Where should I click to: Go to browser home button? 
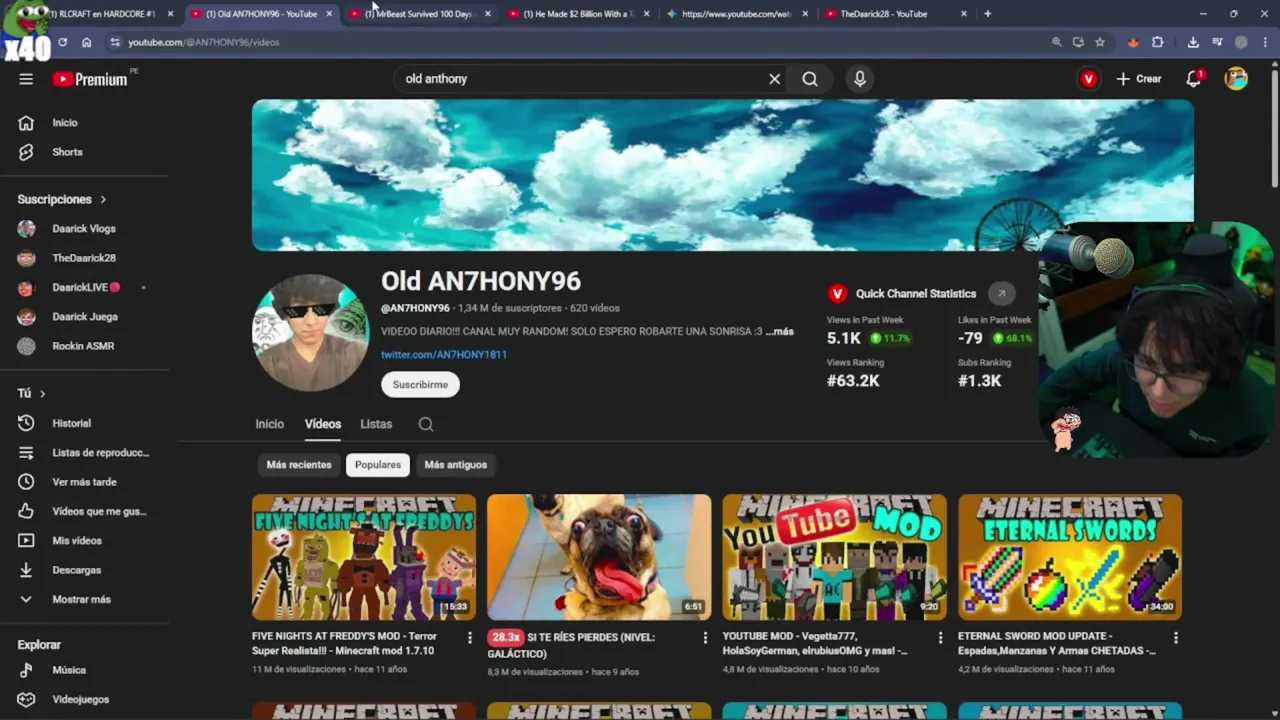87,42
